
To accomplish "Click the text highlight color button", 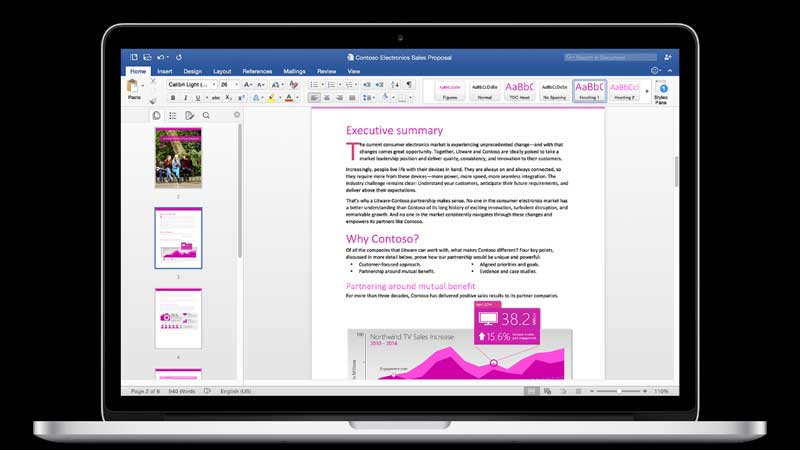I will click(271, 97).
